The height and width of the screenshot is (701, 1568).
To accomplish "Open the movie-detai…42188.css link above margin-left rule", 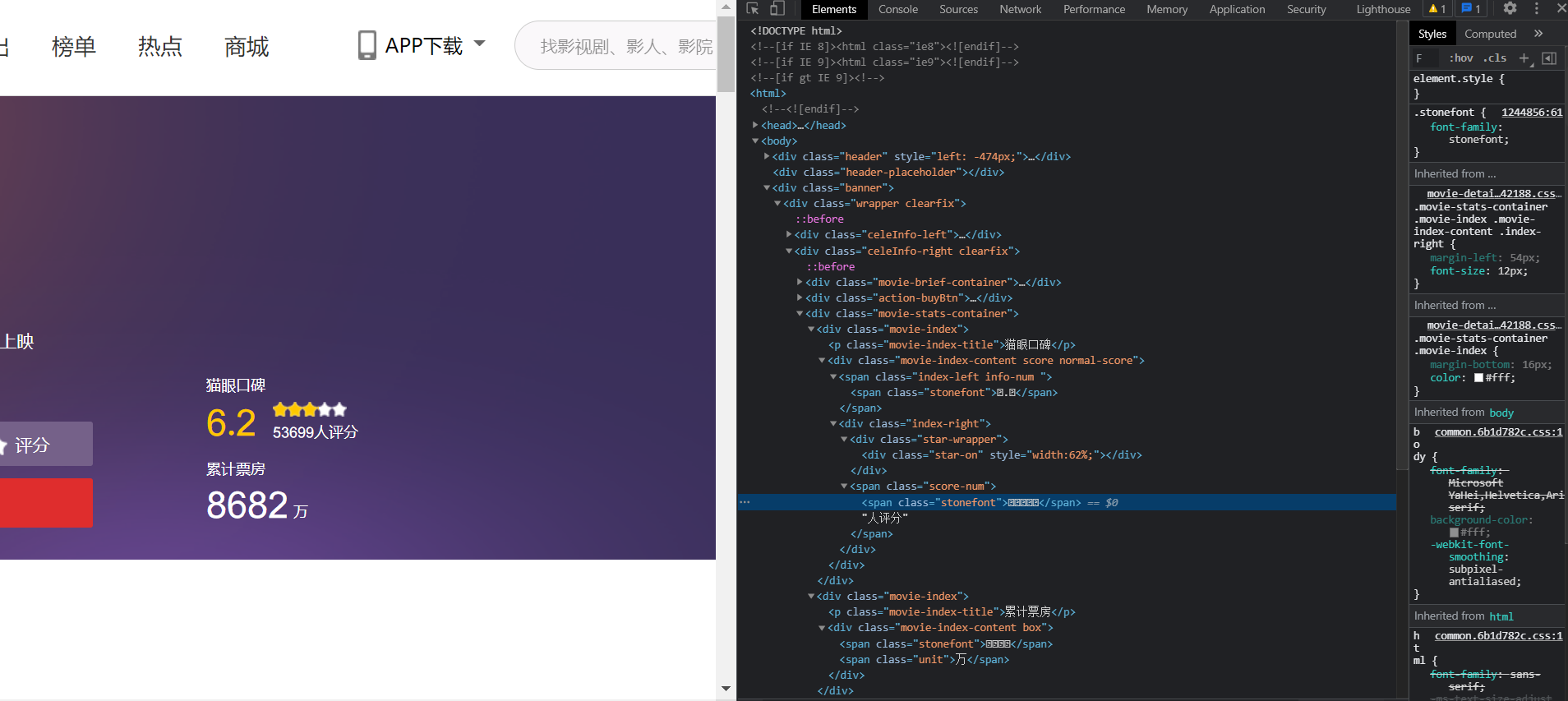I will tap(1494, 194).
